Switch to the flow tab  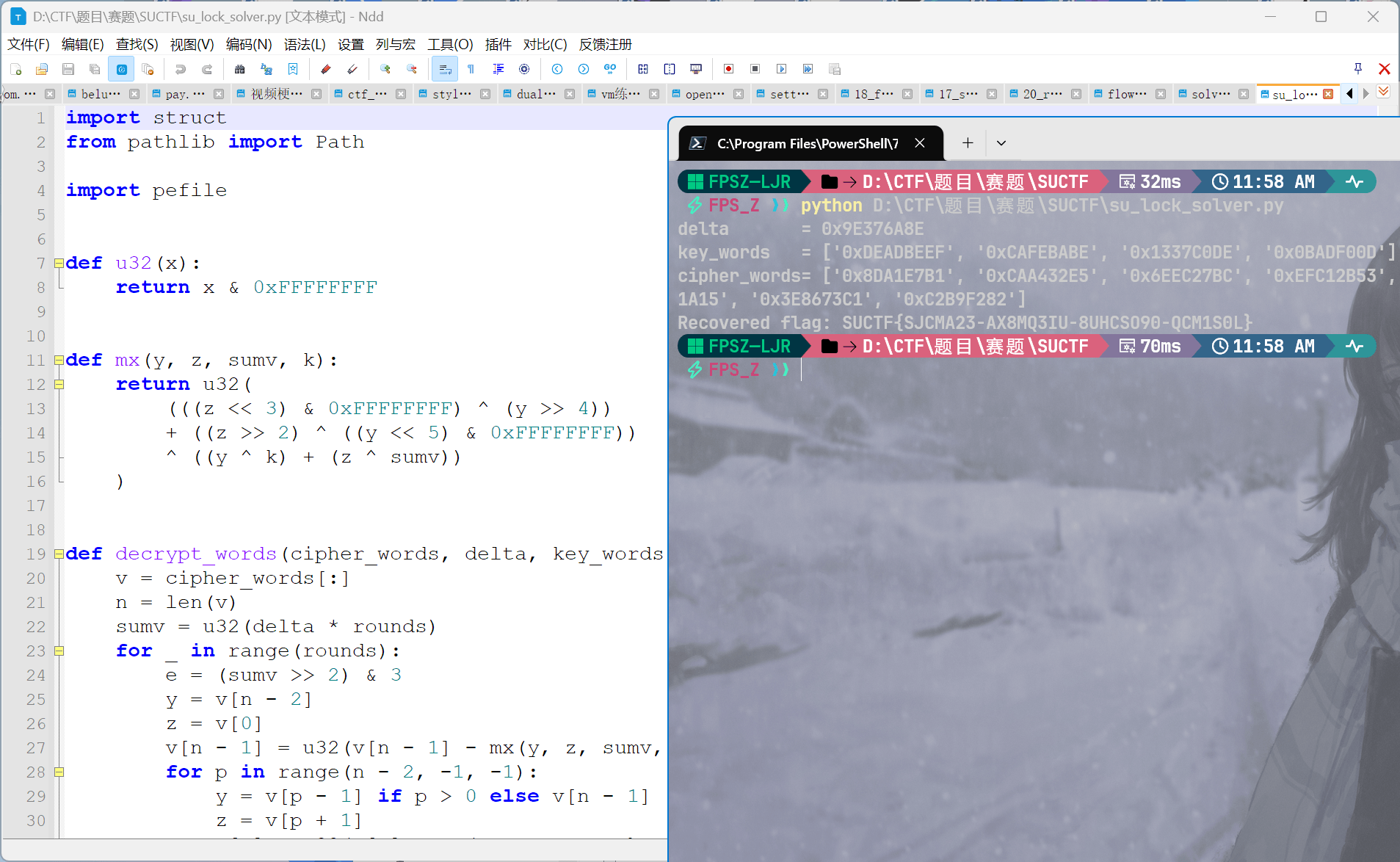1125,94
